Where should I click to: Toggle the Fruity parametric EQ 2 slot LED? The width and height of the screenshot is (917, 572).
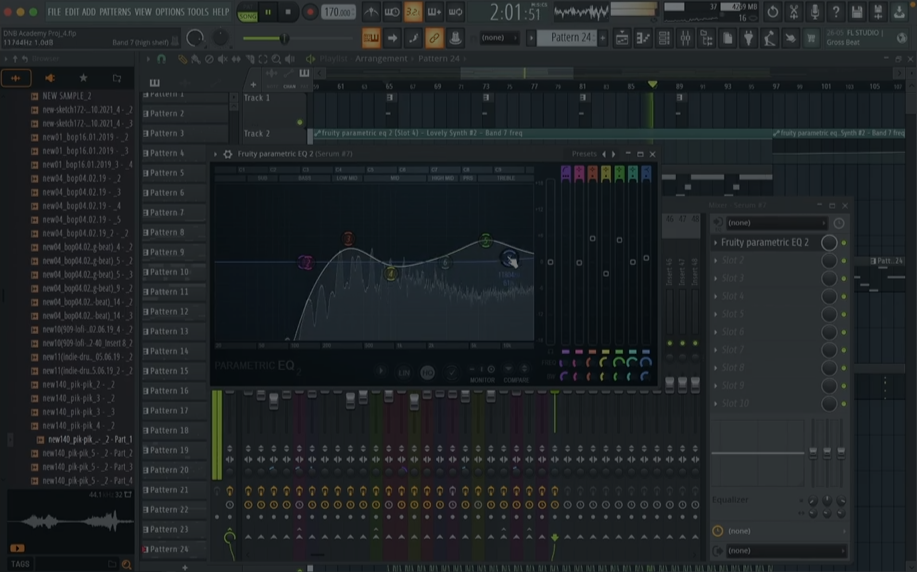843,243
